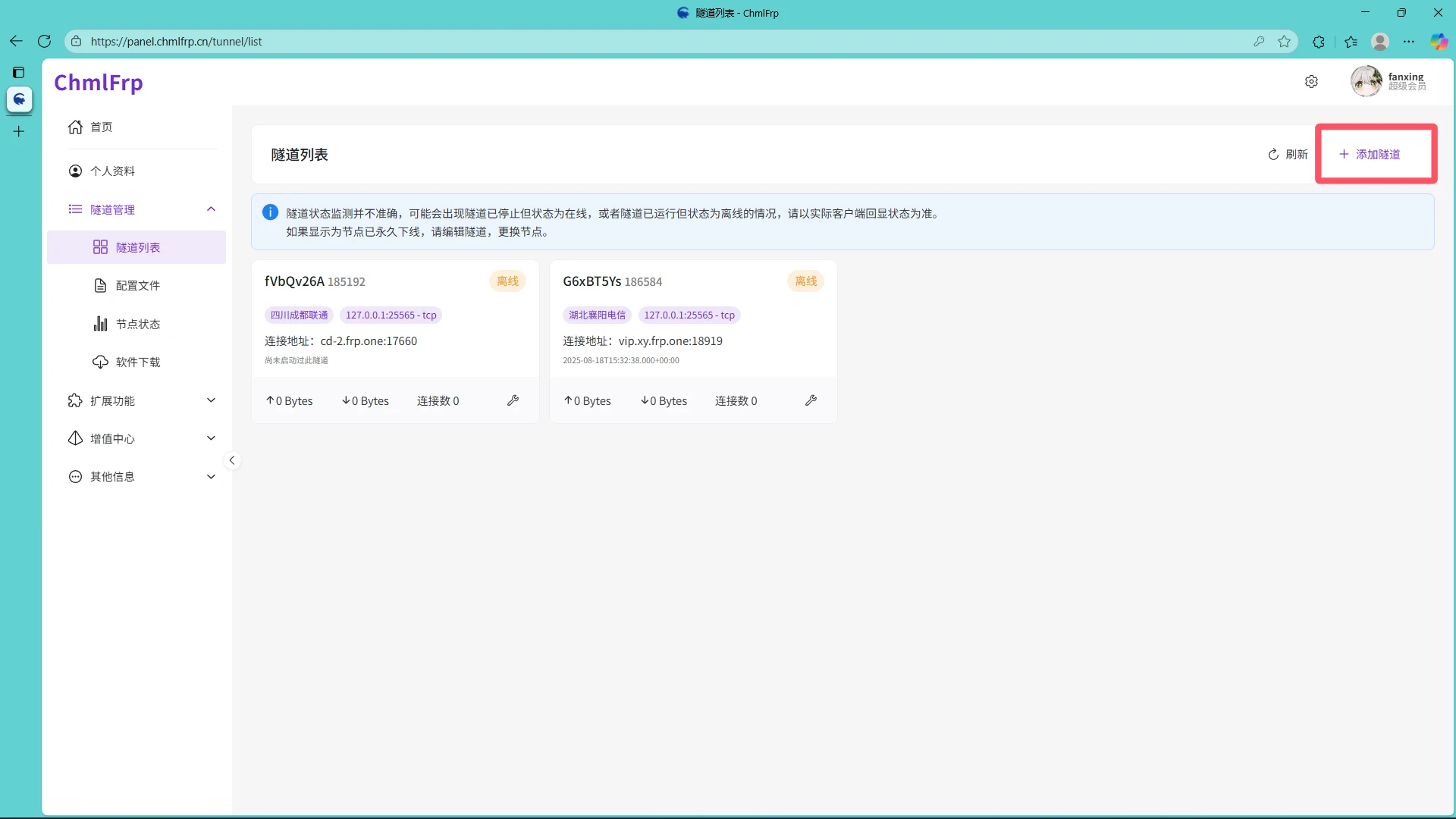
Task: Open settings via the gear icon
Action: (x=1311, y=81)
